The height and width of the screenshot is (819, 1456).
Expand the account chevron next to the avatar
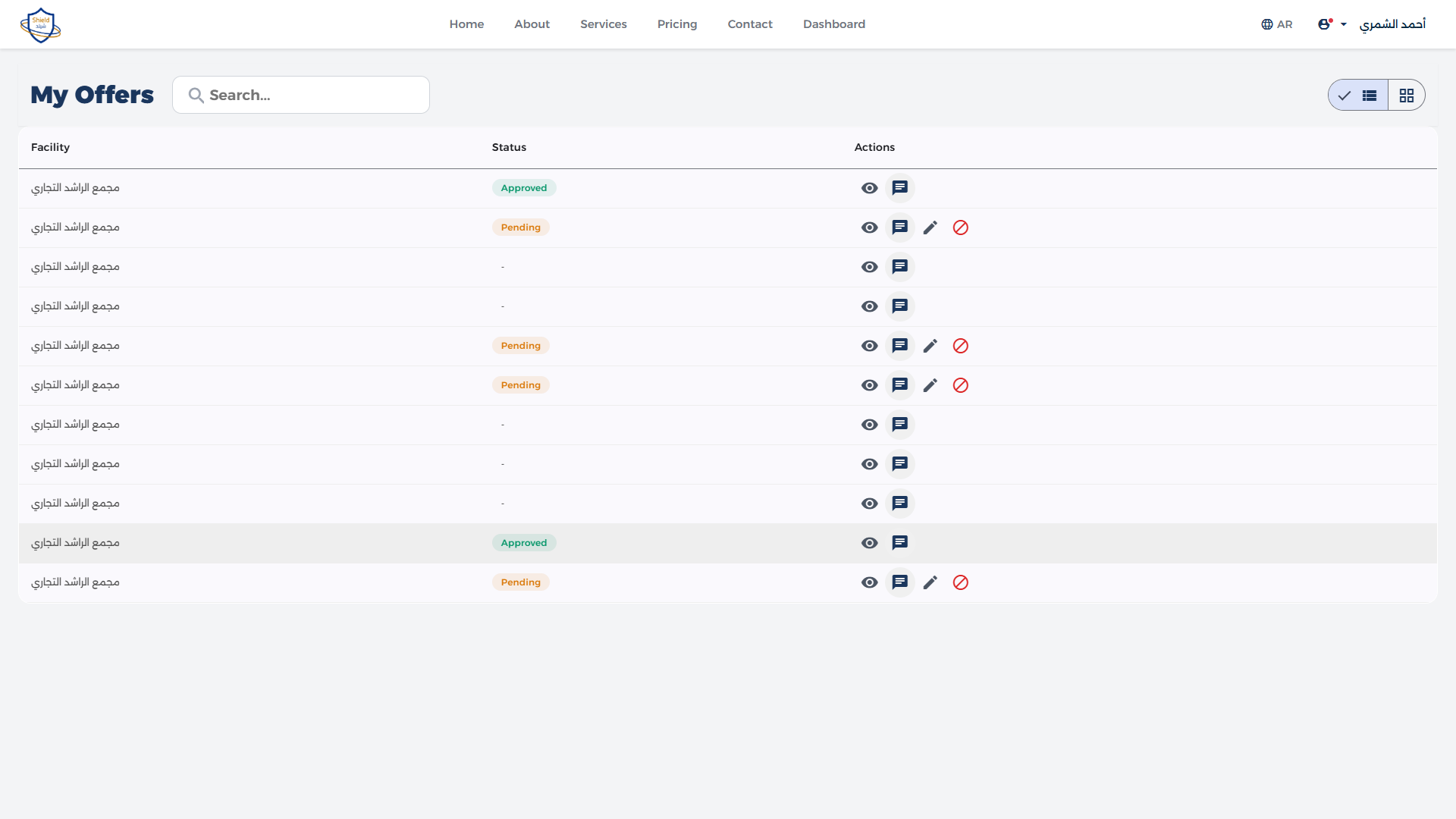point(1343,24)
